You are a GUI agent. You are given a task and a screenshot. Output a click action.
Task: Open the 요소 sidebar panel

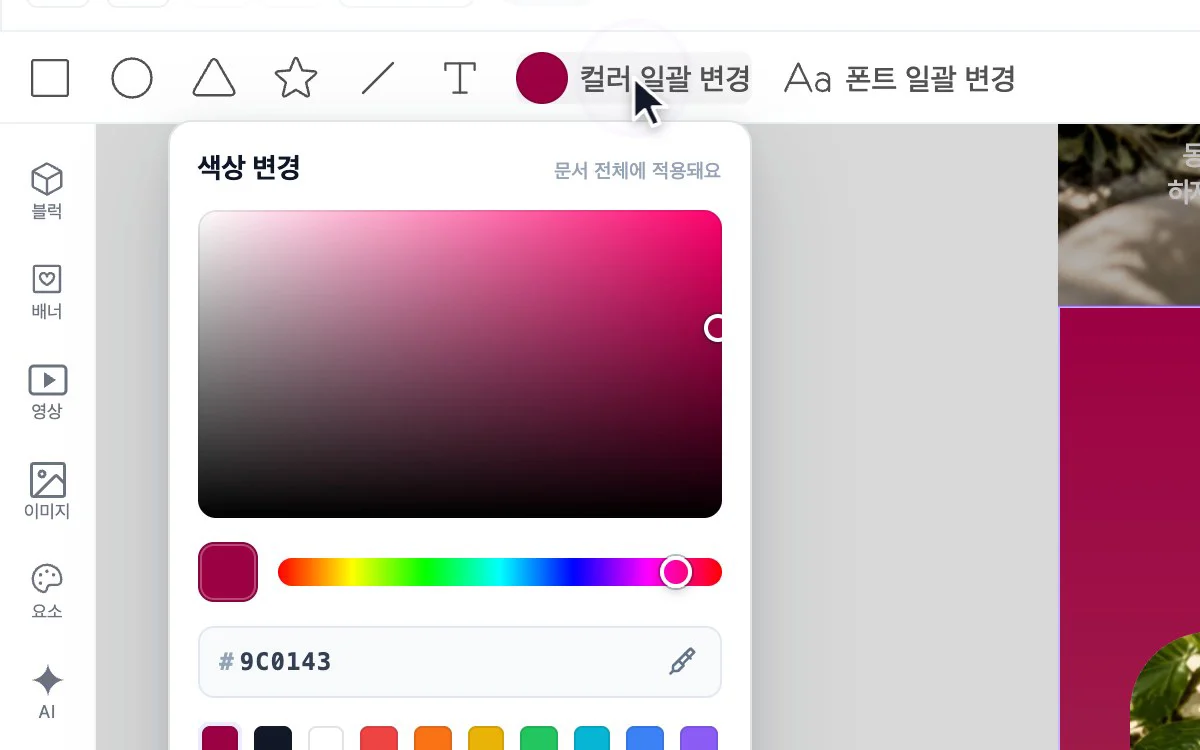tap(47, 591)
